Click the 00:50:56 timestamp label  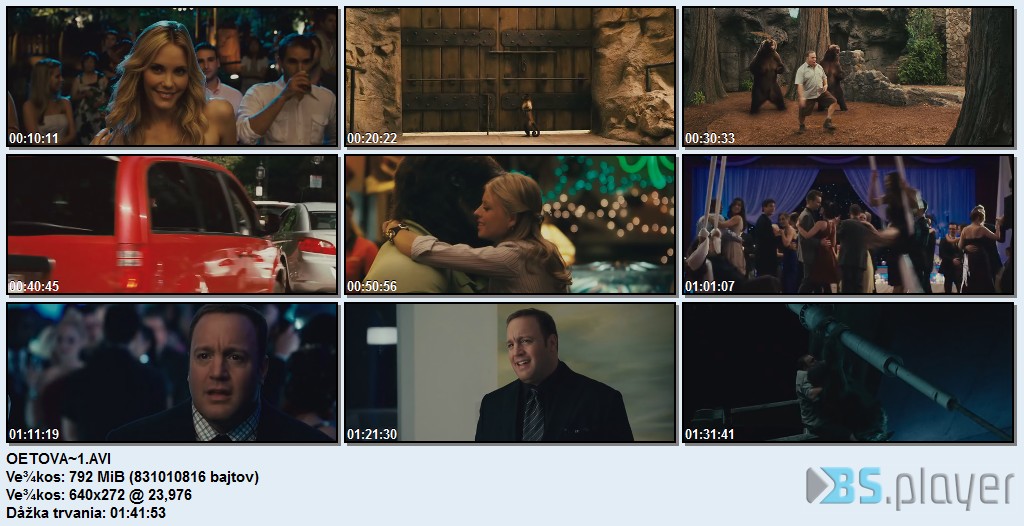pyautogui.click(x=372, y=286)
